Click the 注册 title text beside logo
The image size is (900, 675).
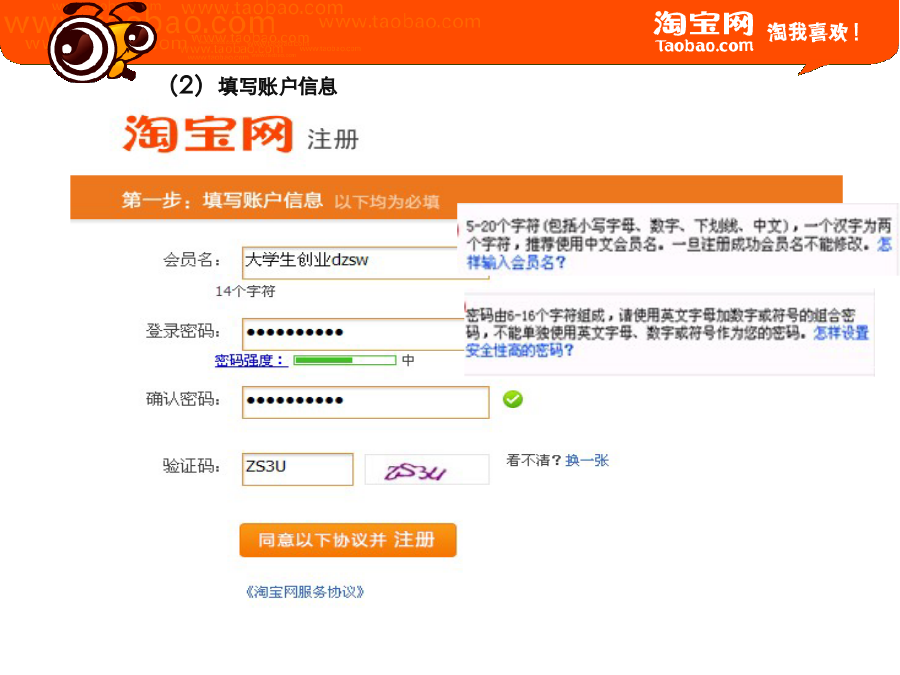tap(333, 139)
